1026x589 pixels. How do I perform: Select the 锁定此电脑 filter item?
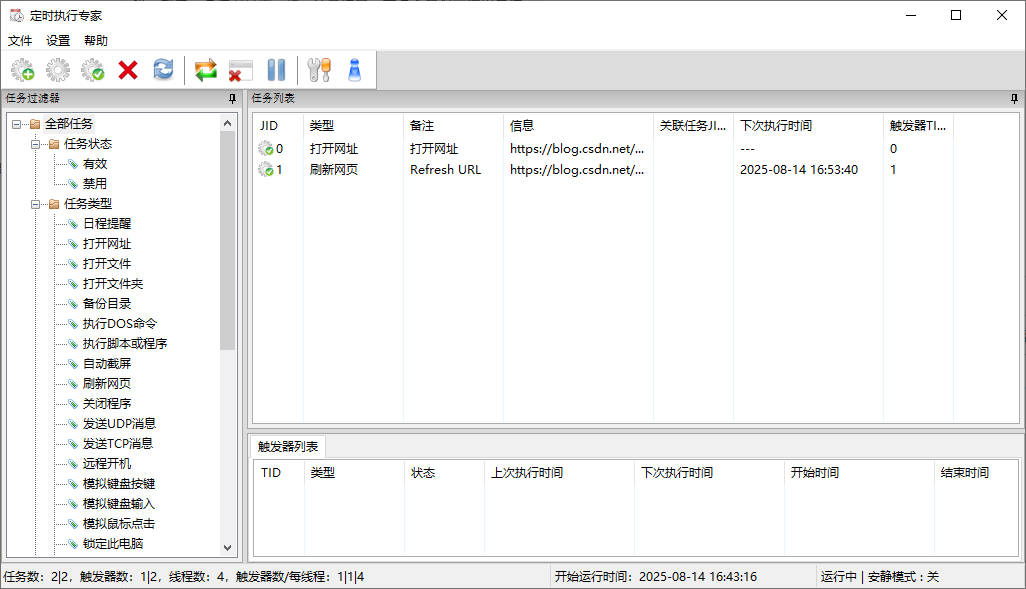113,544
